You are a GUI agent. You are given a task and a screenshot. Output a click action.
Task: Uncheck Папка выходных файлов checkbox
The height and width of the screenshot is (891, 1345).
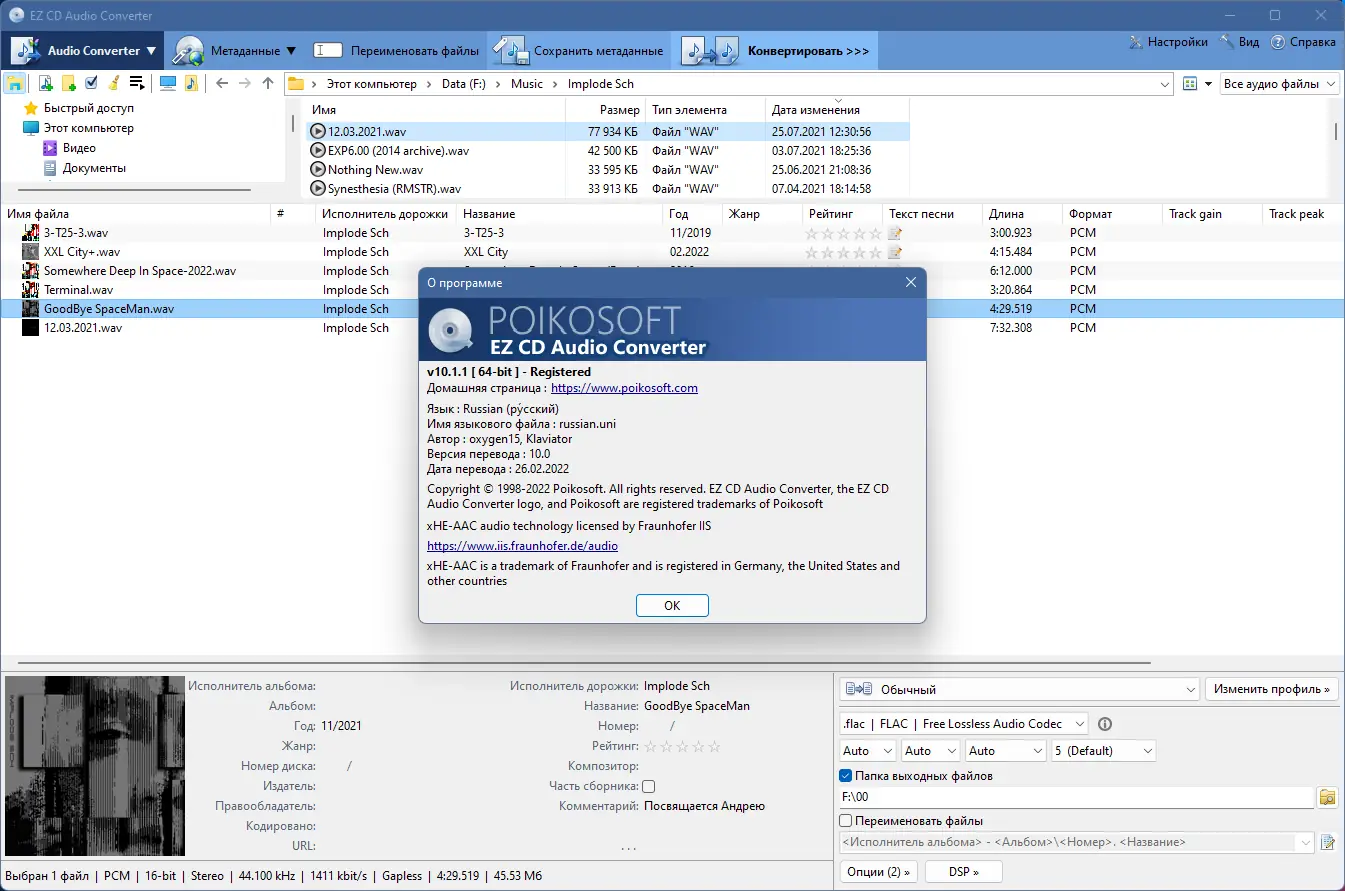point(846,776)
